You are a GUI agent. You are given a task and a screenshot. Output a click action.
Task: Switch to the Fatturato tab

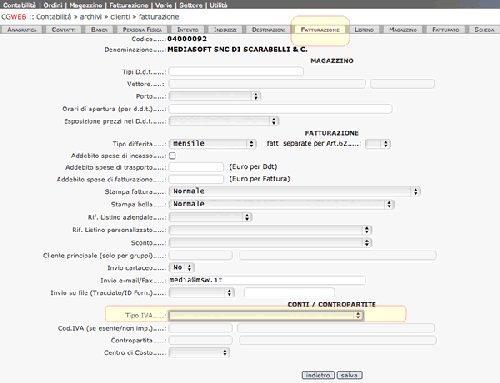(x=446, y=30)
